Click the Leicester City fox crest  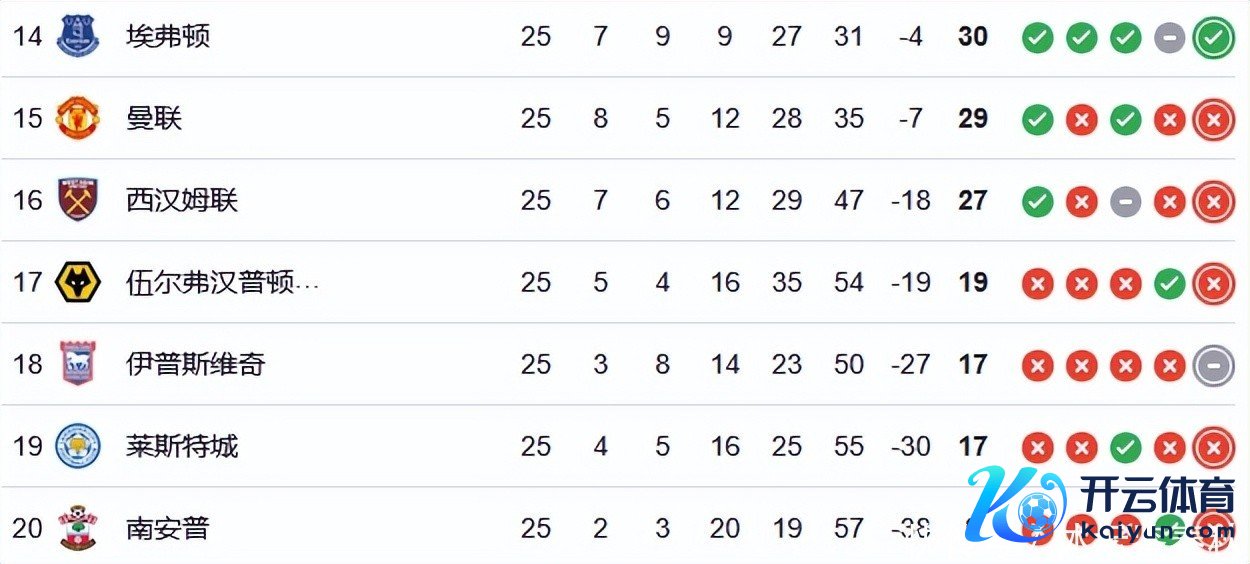77,446
